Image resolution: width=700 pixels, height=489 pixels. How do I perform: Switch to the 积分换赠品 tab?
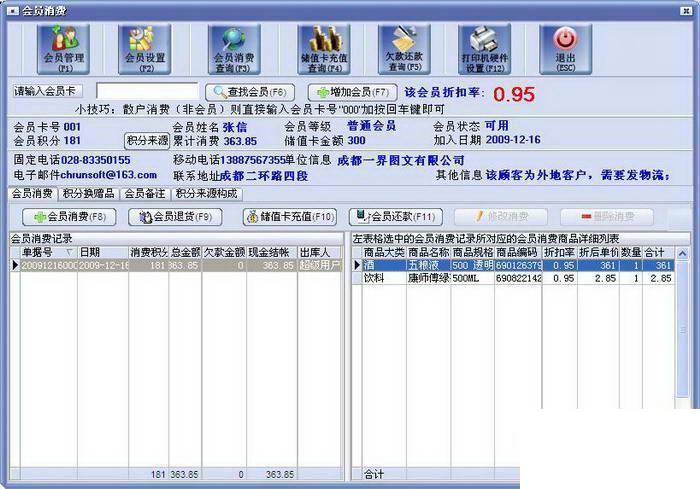pyautogui.click(x=88, y=193)
